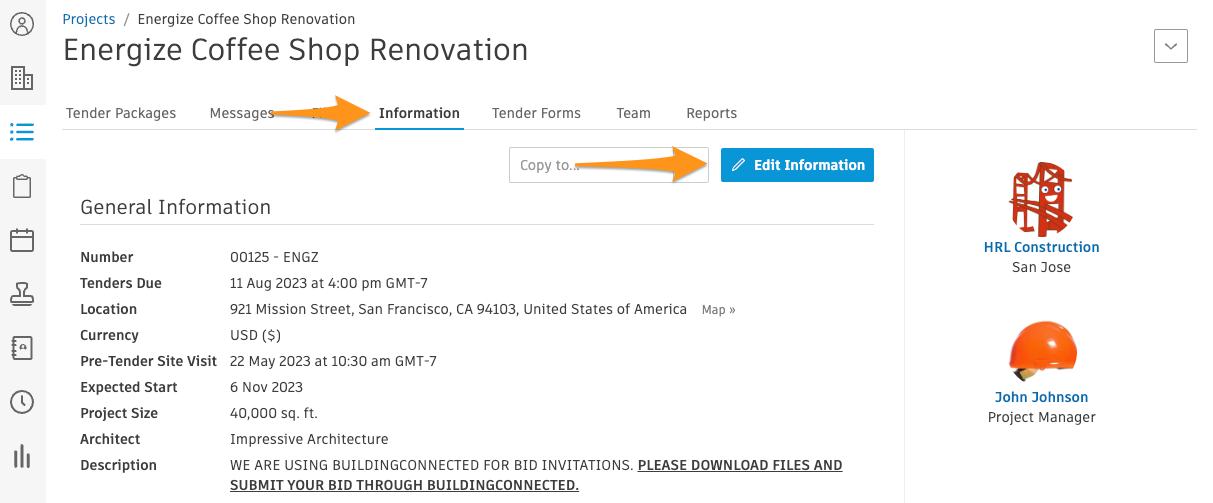Follow the Projects breadcrumb link

(x=88, y=19)
